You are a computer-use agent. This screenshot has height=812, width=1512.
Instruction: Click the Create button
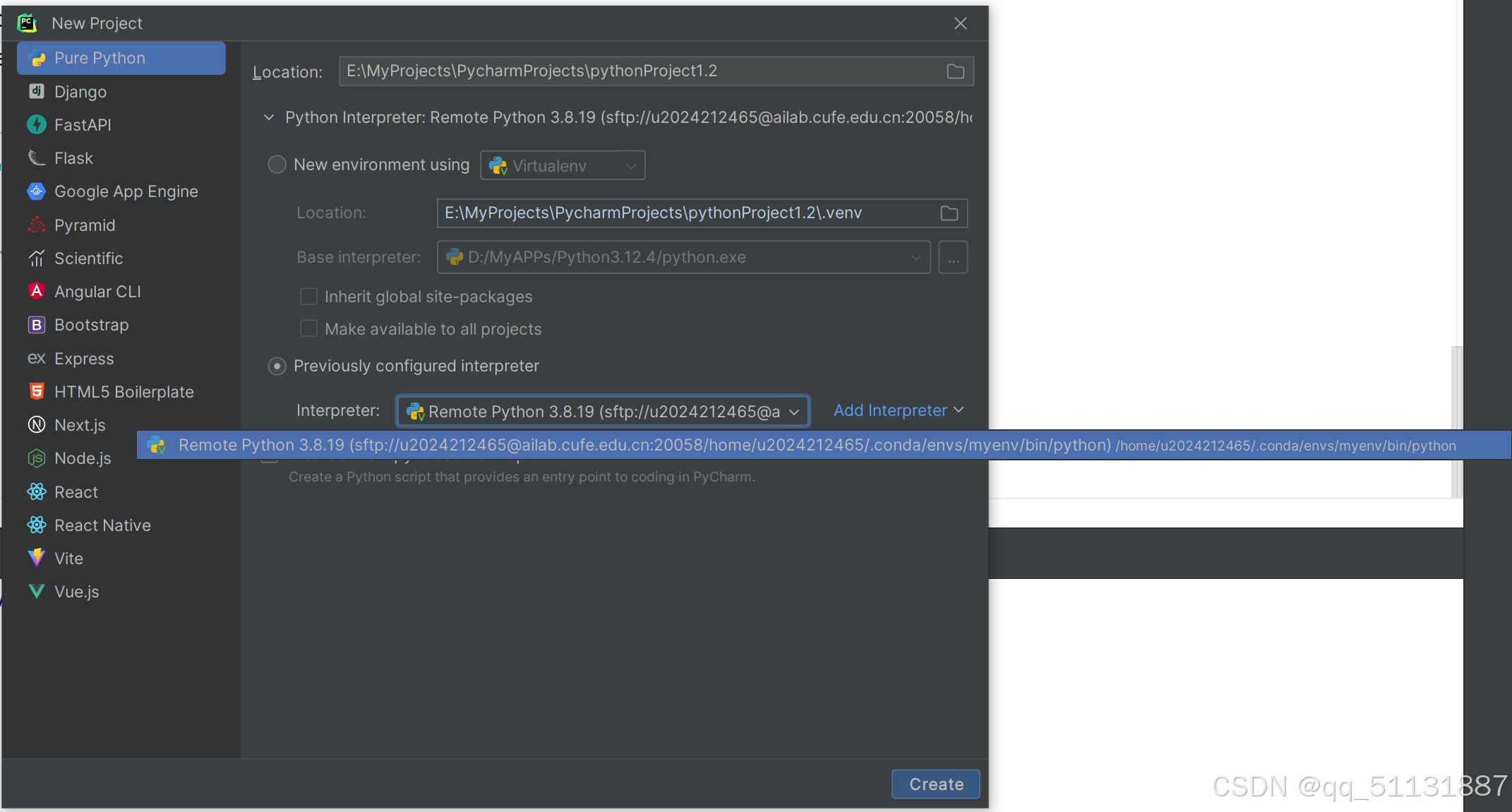pos(936,784)
